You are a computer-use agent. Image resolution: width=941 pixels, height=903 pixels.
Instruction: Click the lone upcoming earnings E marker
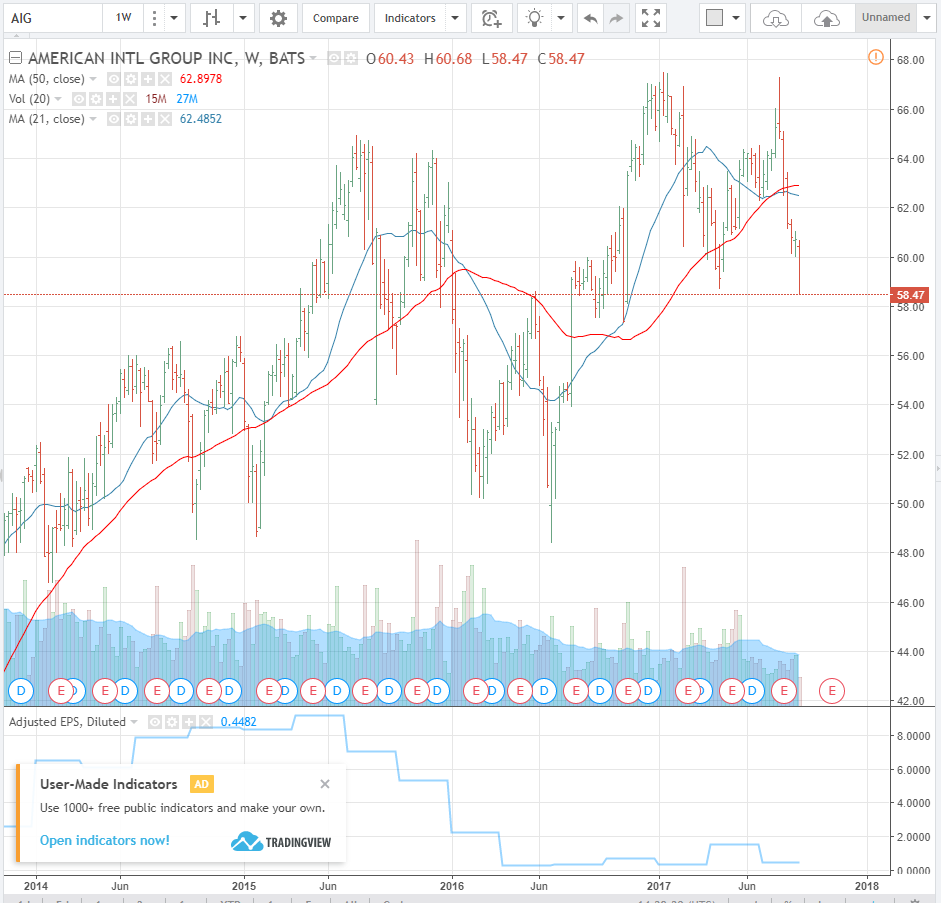click(x=832, y=691)
